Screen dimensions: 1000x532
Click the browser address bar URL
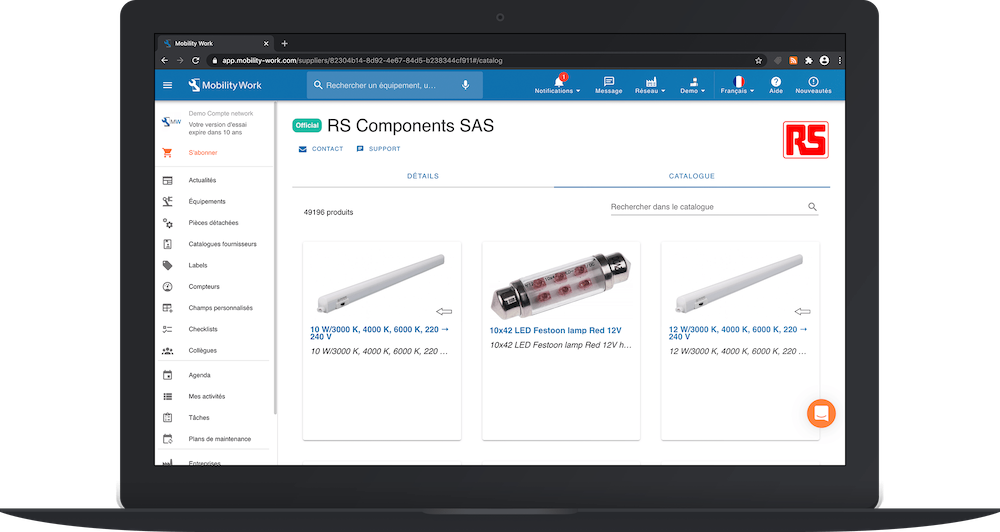[x=362, y=61]
